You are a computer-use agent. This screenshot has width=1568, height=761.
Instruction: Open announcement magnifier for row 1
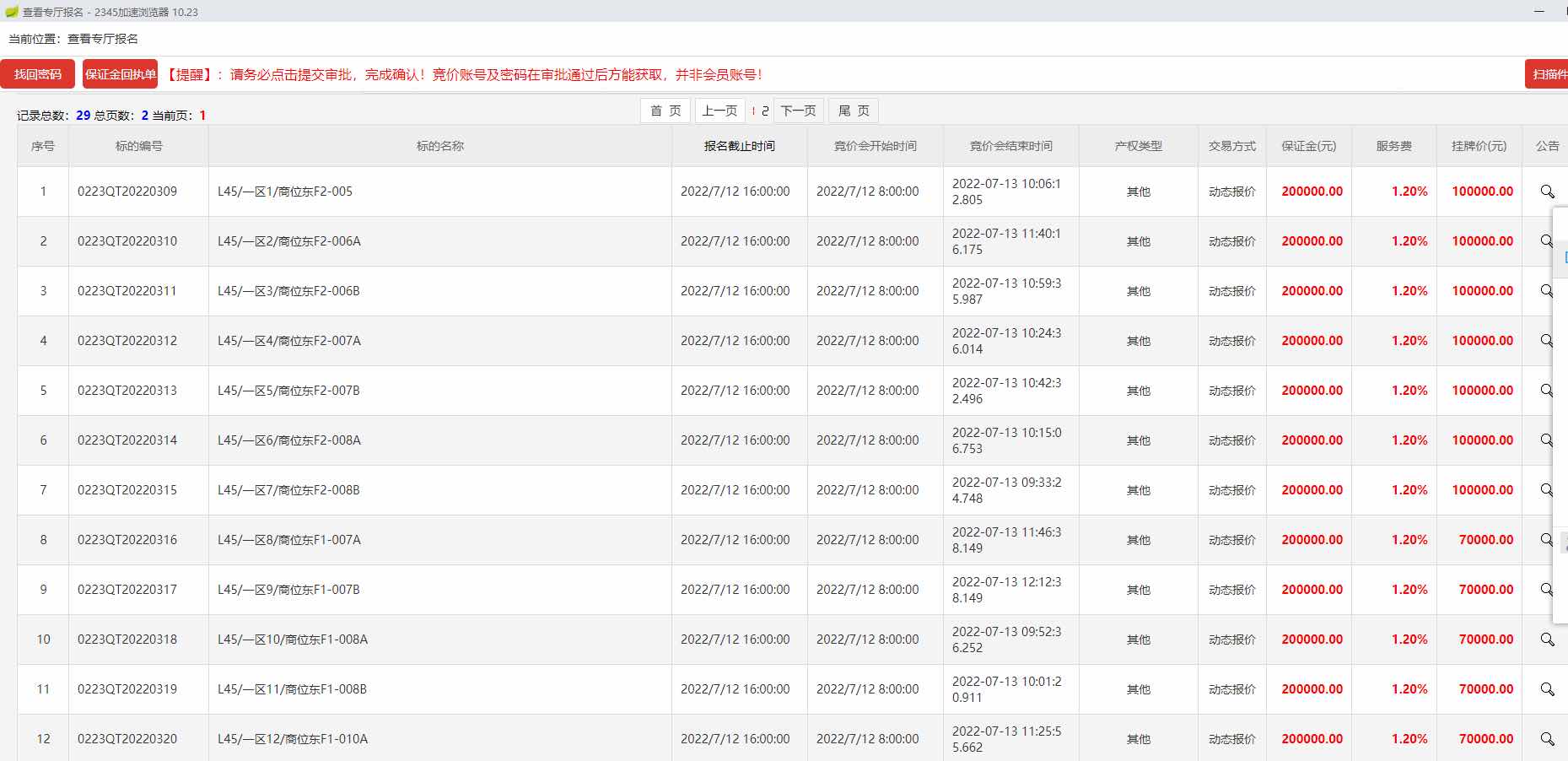pos(1547,192)
